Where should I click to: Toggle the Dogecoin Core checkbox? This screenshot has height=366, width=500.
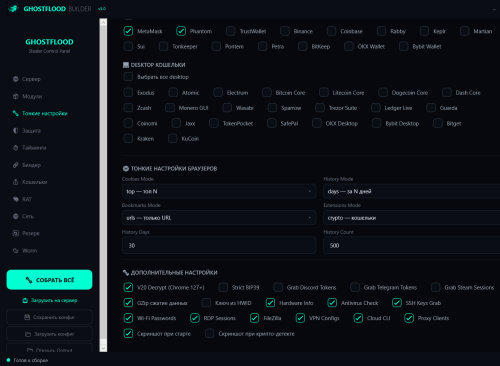(x=383, y=92)
